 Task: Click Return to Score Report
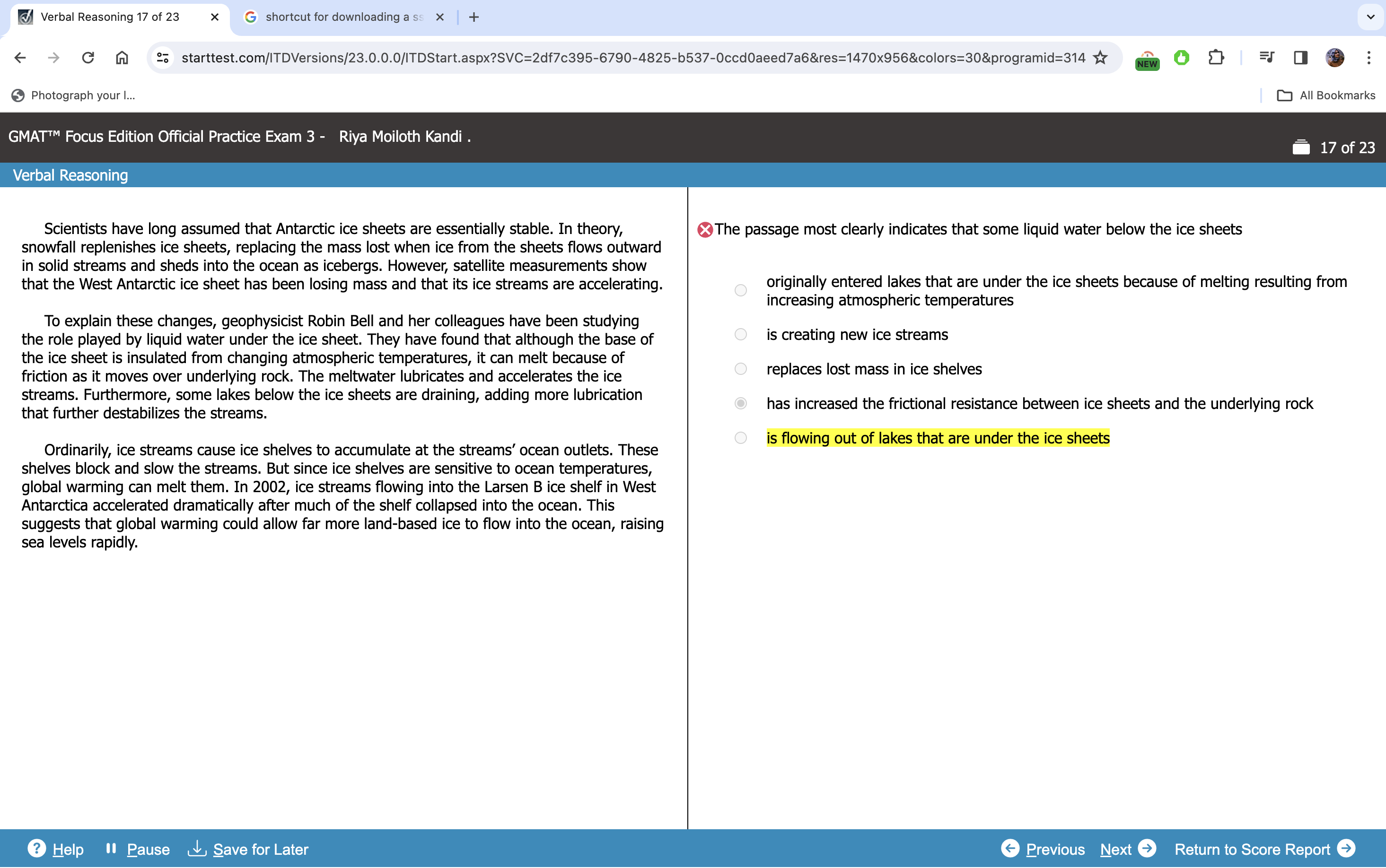point(1264,849)
